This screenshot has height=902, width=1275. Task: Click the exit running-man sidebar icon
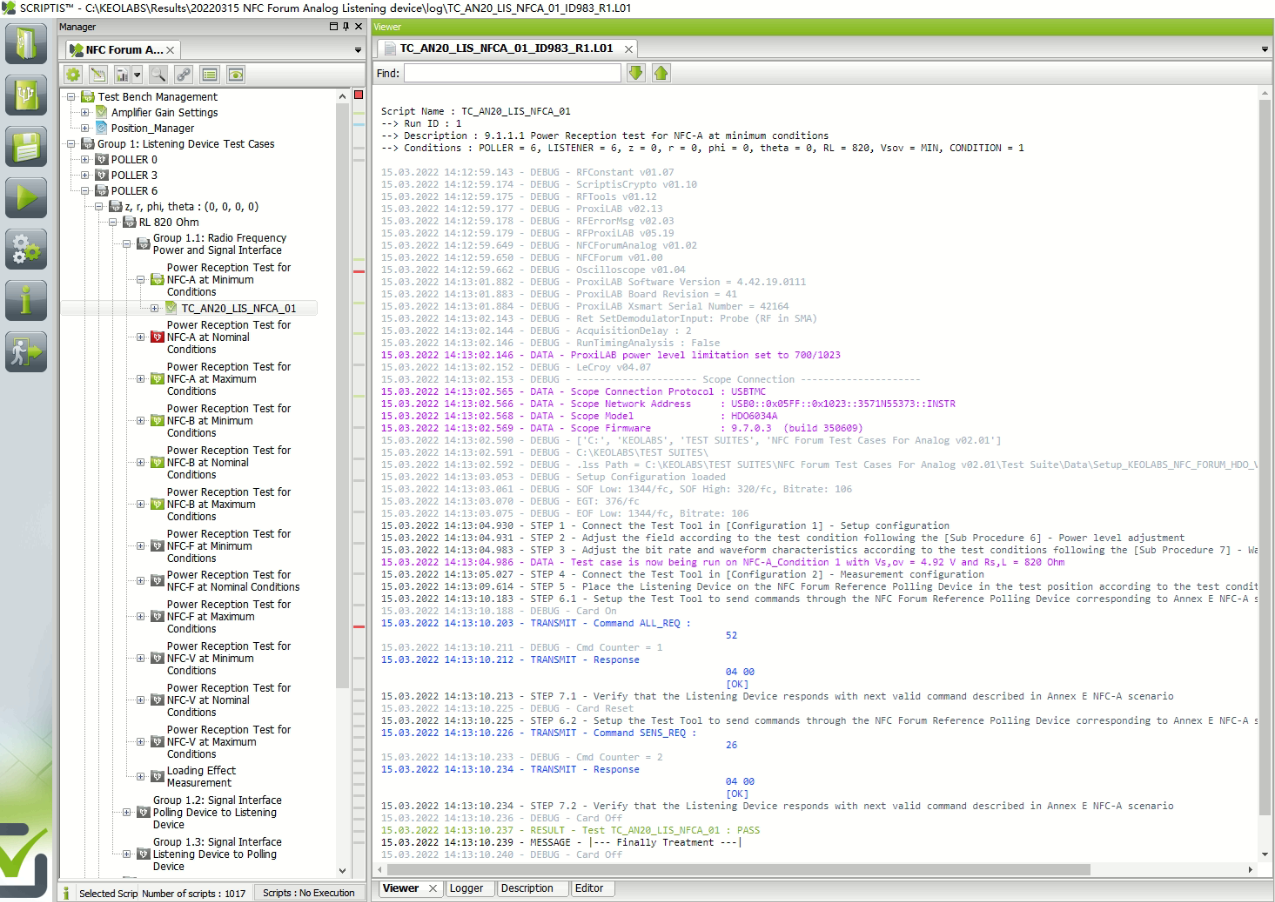(26, 351)
